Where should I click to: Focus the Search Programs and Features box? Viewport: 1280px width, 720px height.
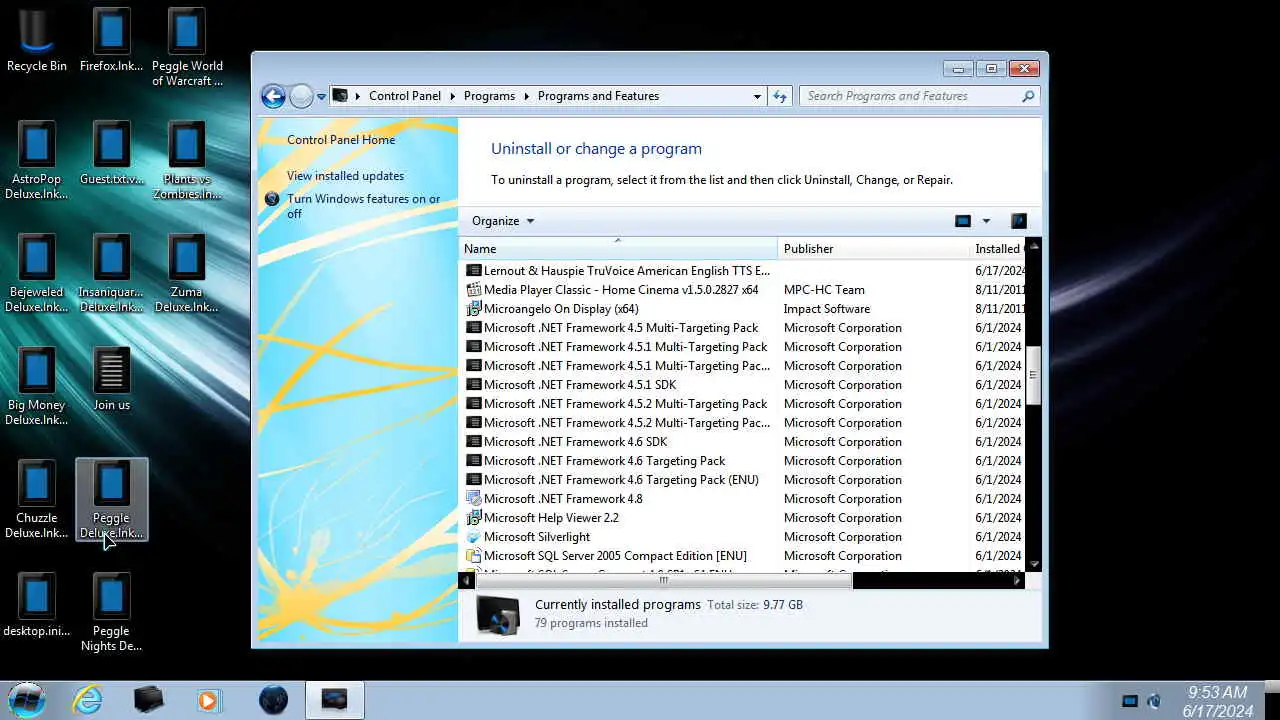(x=910, y=96)
